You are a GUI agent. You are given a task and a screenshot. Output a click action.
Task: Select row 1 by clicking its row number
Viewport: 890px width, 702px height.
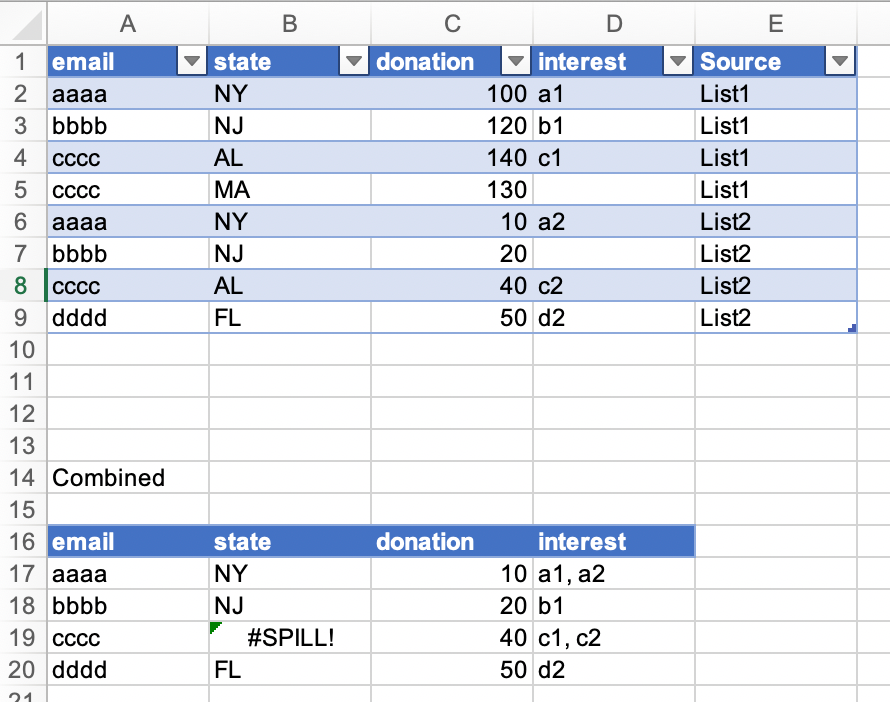22,61
